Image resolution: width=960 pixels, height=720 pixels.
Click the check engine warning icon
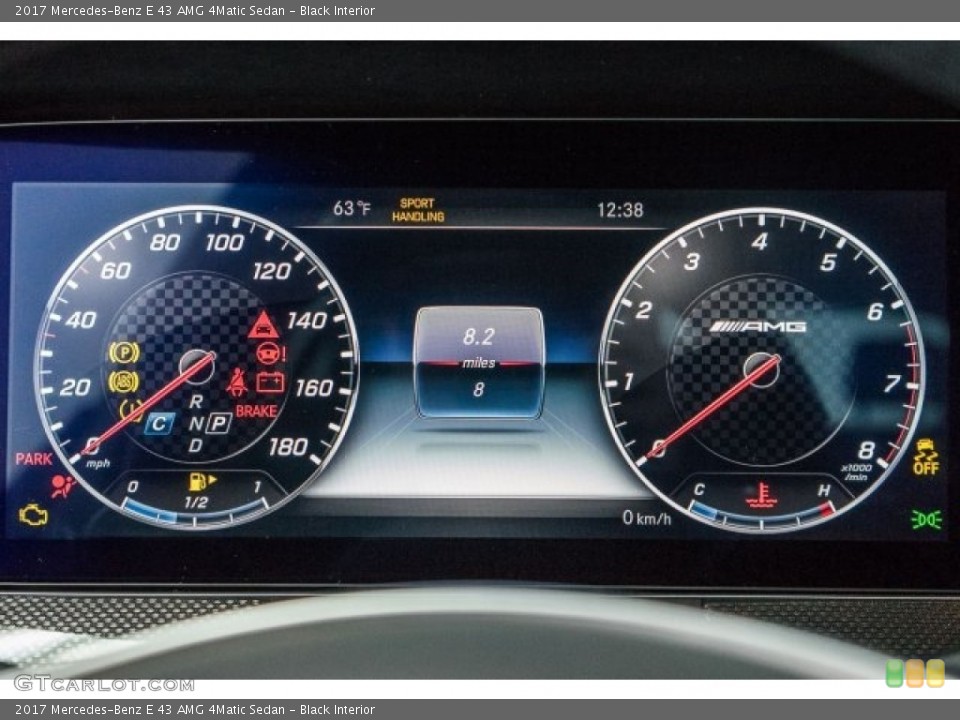pos(33,515)
